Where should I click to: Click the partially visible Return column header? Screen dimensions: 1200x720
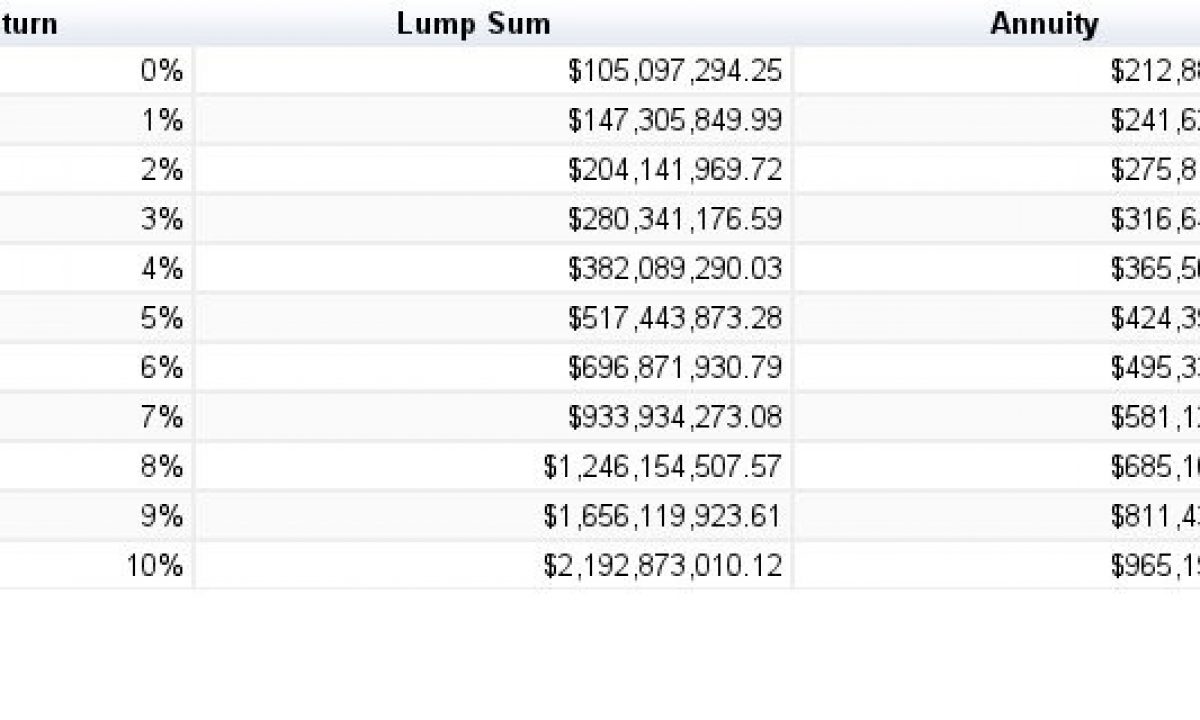pos(30,24)
